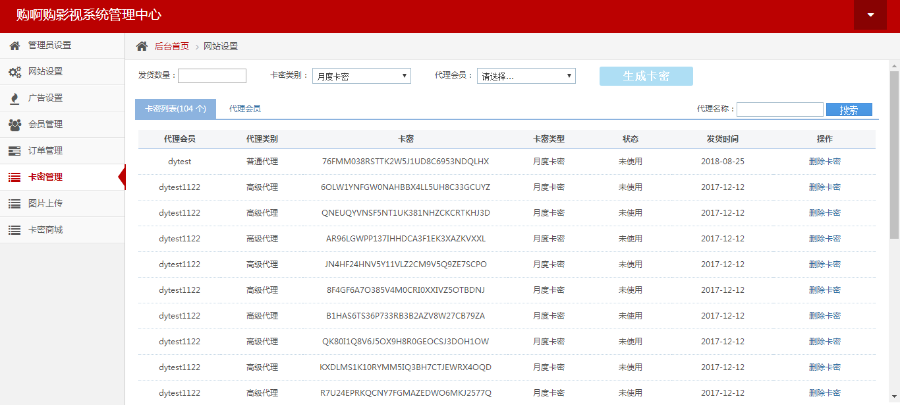Screen dimensions: 900x405
Task: Go to 后台首页 breadcrumb link
Action: [172, 46]
